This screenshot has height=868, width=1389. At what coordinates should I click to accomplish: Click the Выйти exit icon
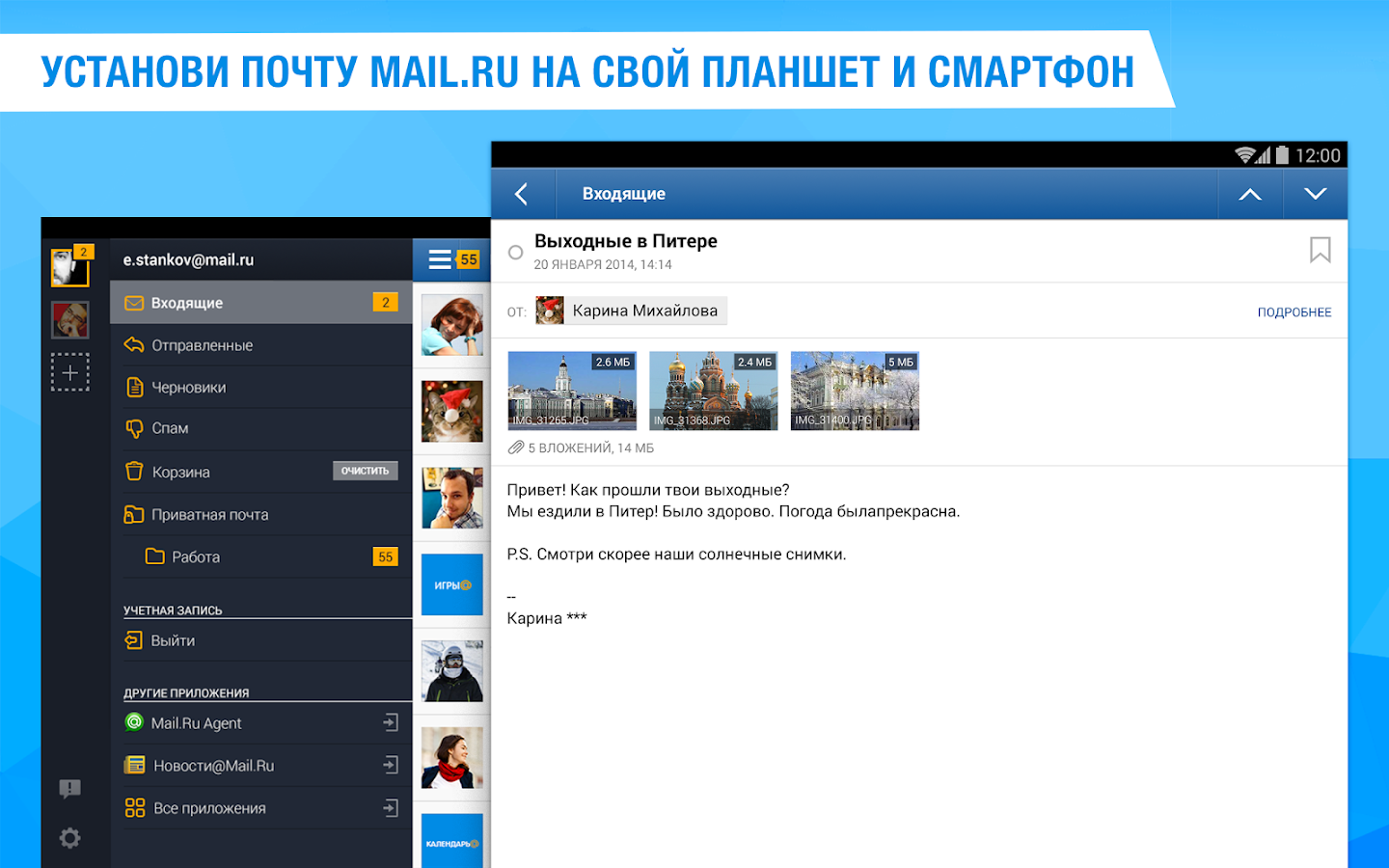click(133, 640)
